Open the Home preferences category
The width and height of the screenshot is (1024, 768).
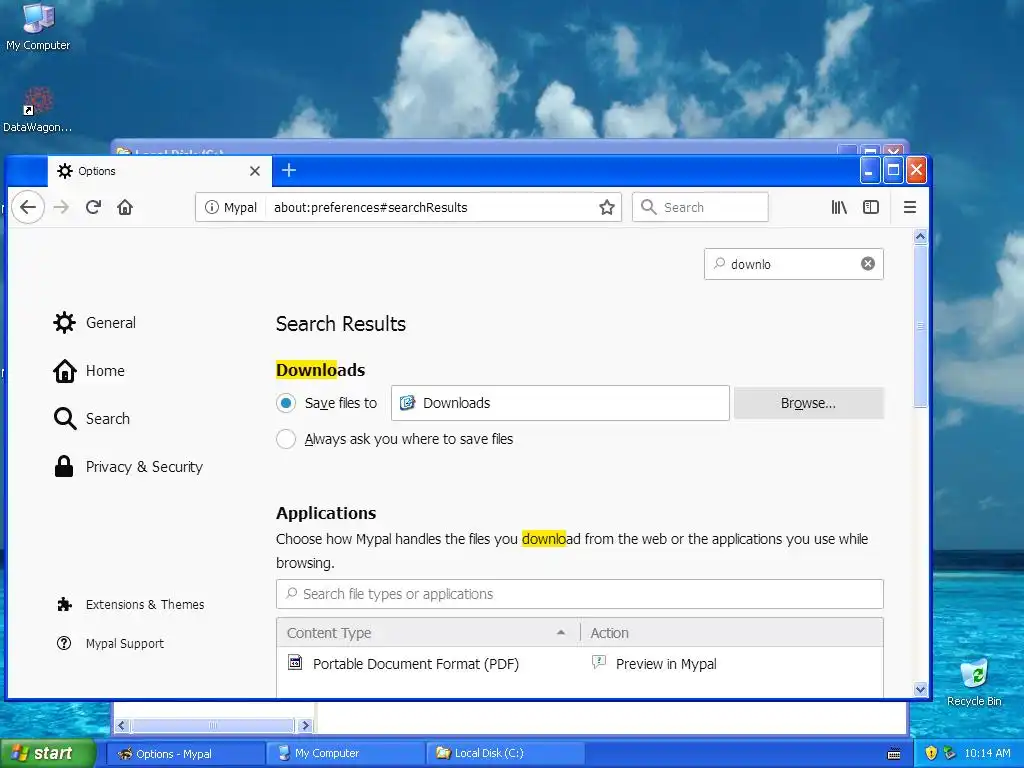pos(89,371)
